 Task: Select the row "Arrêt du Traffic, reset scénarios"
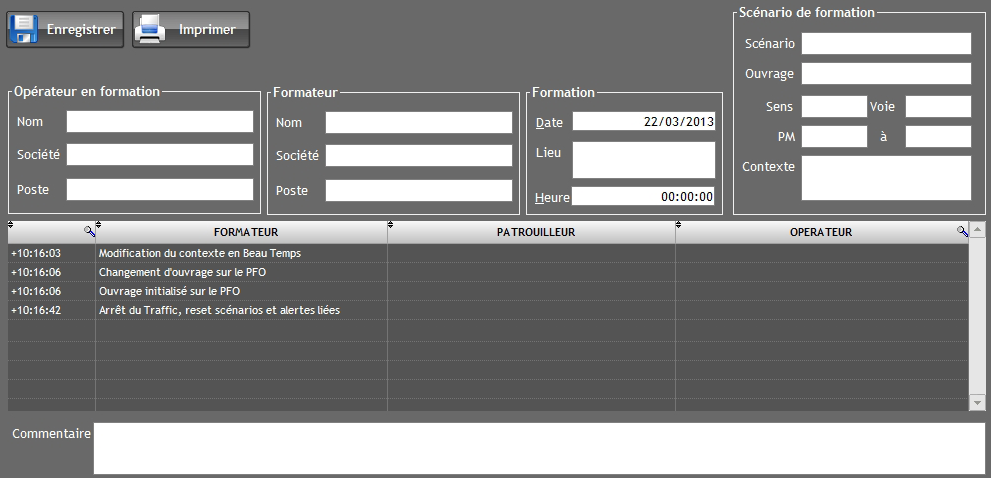220,311
